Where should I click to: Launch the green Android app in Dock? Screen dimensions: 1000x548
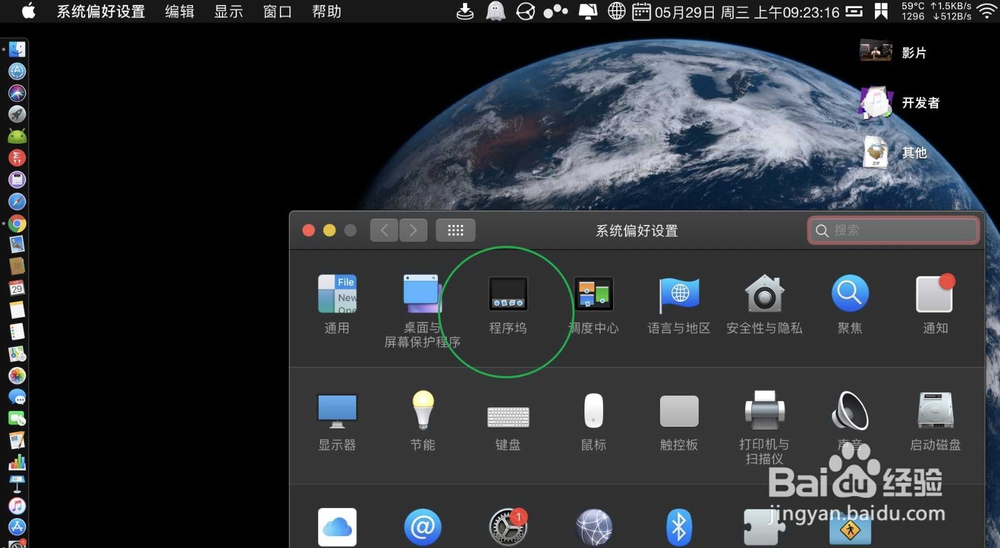tap(17, 136)
